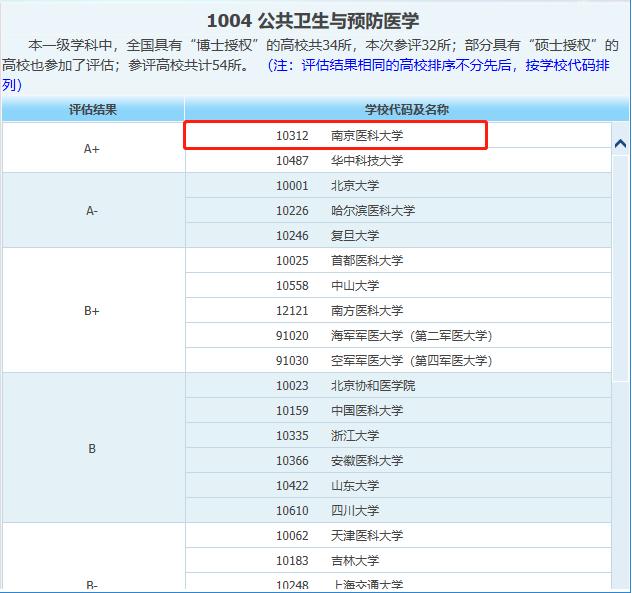The height and width of the screenshot is (593, 632).
Task: Click school code 10487
Action: (x=292, y=160)
